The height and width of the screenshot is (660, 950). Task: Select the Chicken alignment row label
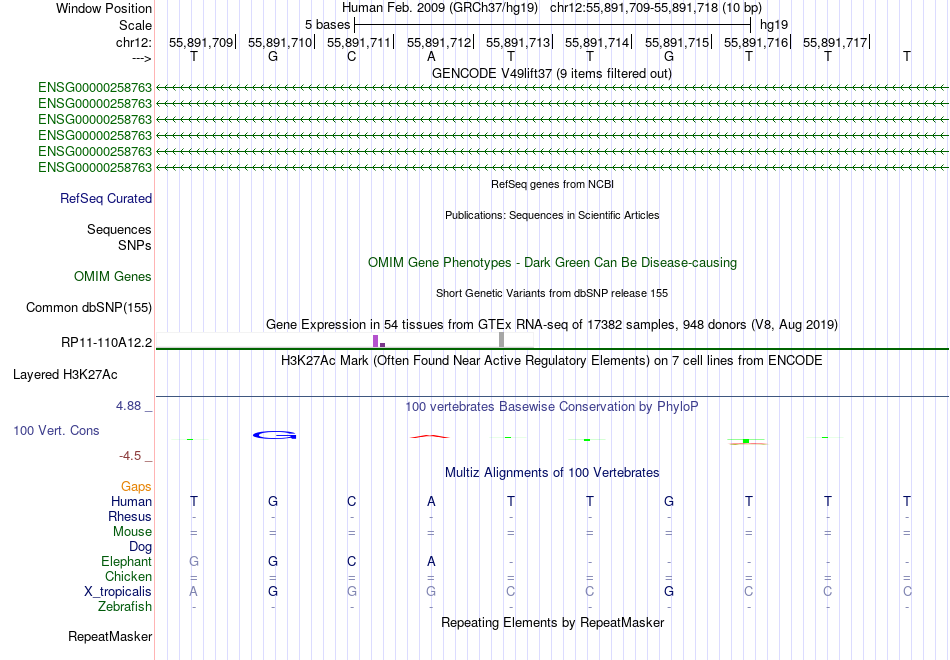128,576
